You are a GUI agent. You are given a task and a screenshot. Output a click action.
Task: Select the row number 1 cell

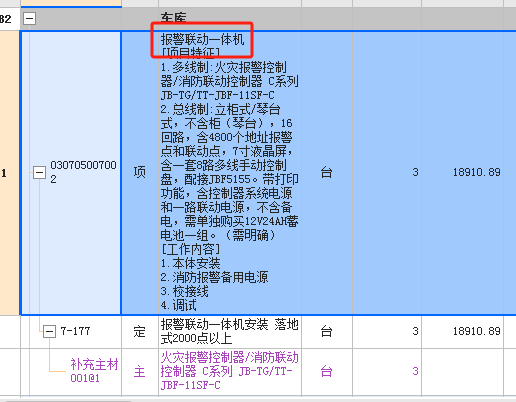point(10,173)
